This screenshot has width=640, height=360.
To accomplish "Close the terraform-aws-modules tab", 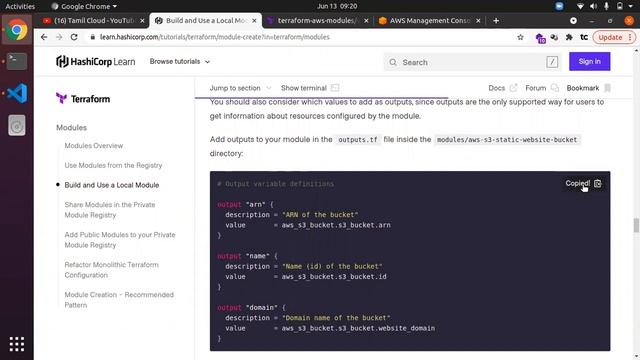I will pyautogui.click(x=366, y=20).
